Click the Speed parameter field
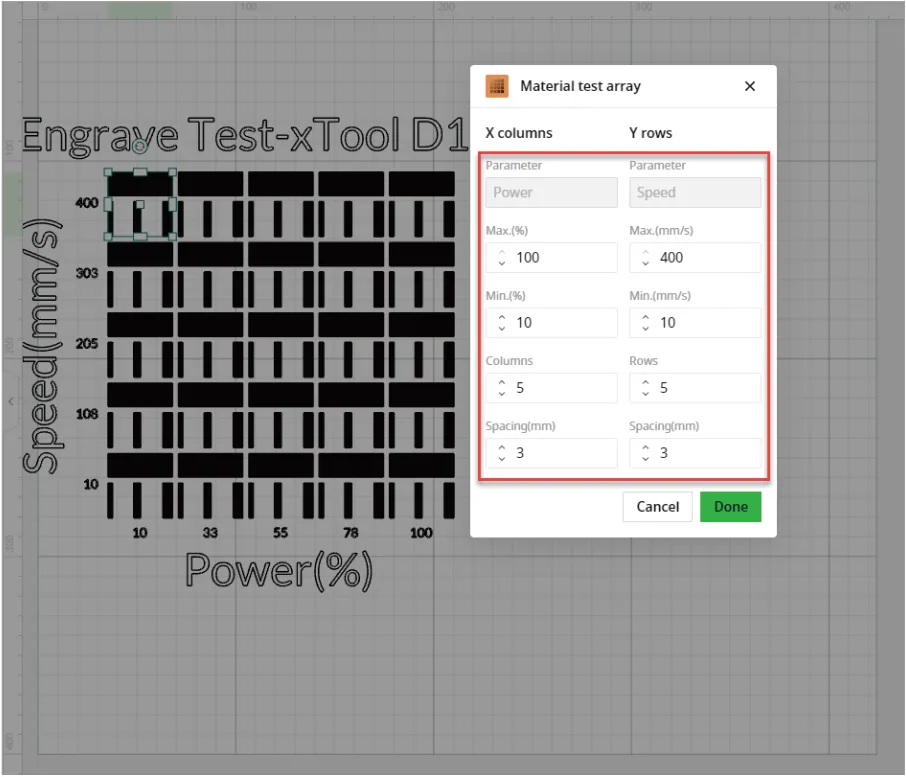This screenshot has width=906, height=777. click(x=695, y=192)
